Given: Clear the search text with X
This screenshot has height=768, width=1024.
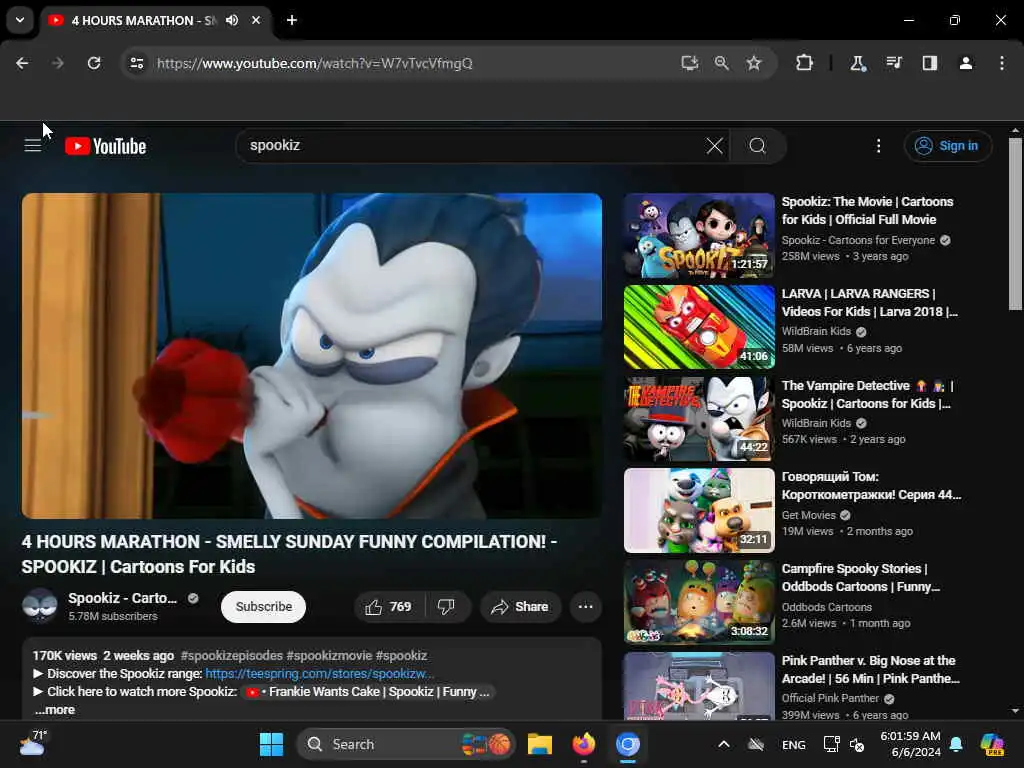Looking at the screenshot, I should (x=714, y=146).
